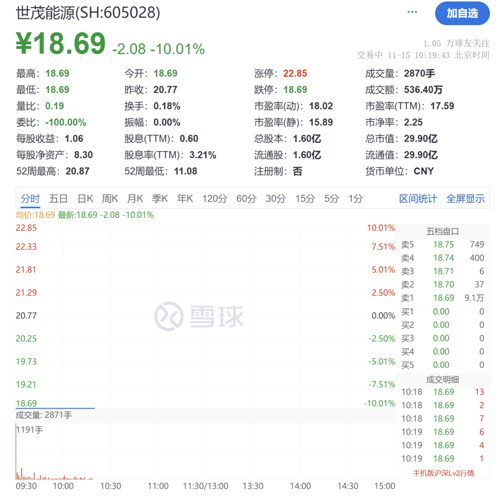Select the 5分 chart tab
The height and width of the screenshot is (496, 500).
point(331,199)
